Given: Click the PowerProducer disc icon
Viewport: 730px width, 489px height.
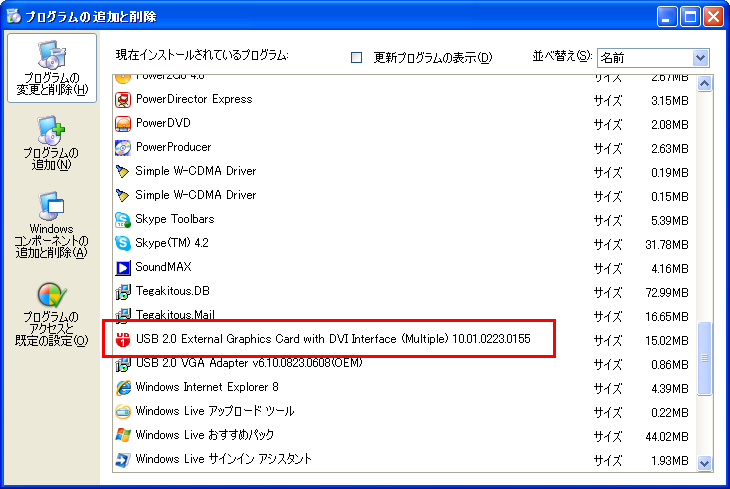Looking at the screenshot, I should coord(123,148).
